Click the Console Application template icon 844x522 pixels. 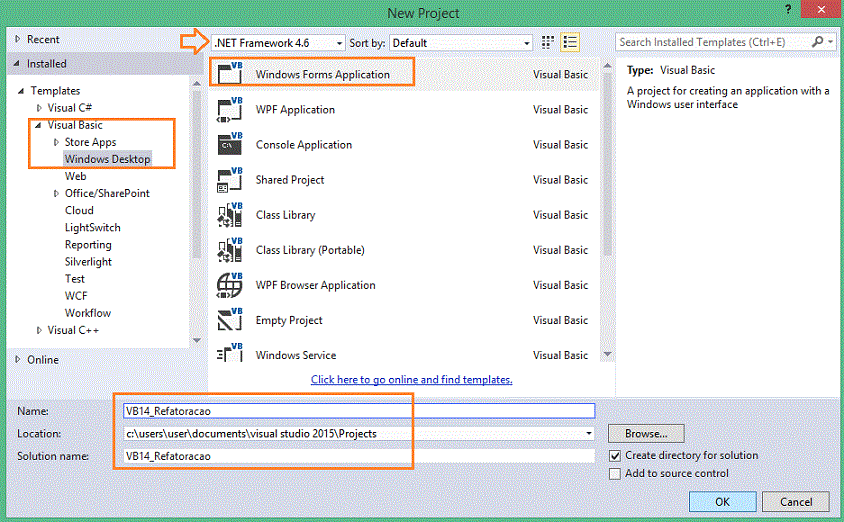click(x=230, y=144)
